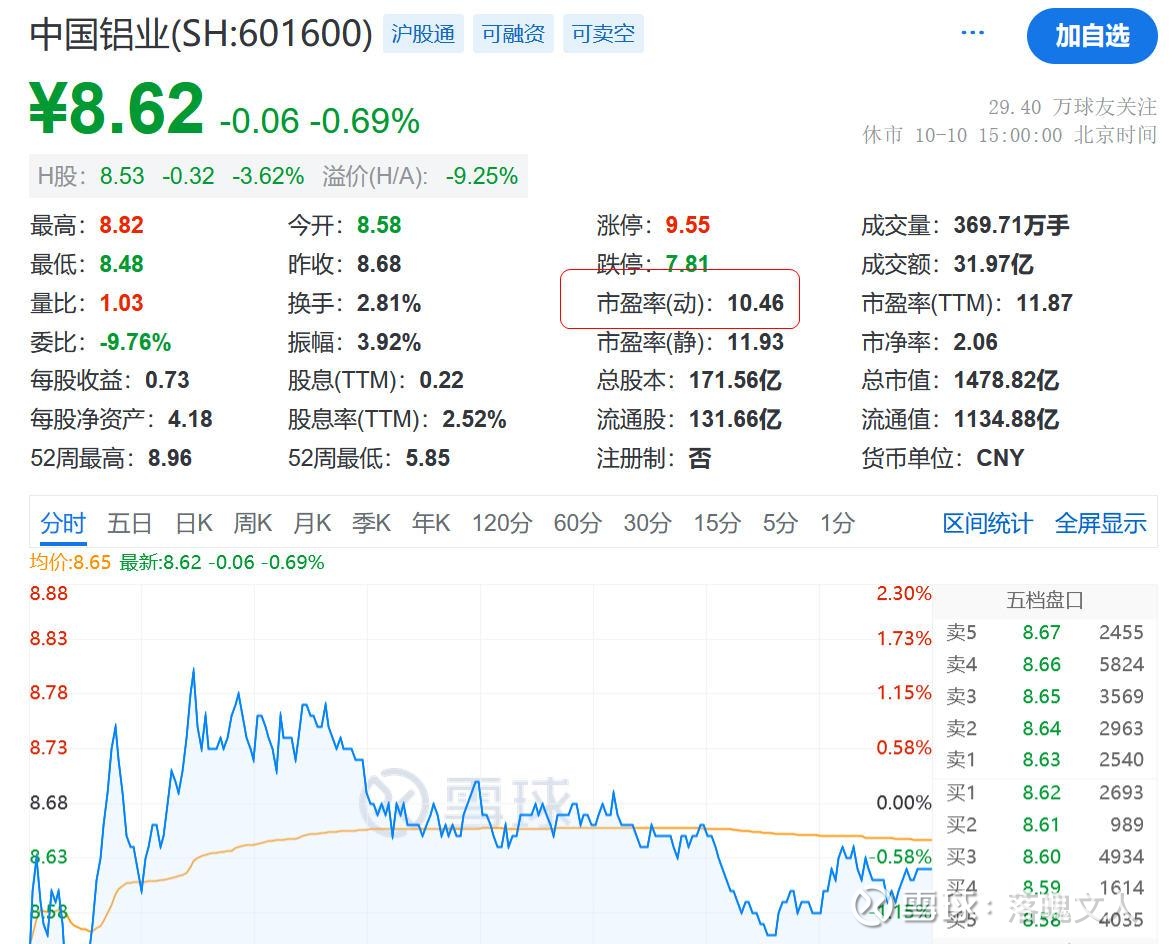The width and height of the screenshot is (1172, 944).
Task: Click the stock title 中国铝业(SH:601600)
Action: [201, 34]
